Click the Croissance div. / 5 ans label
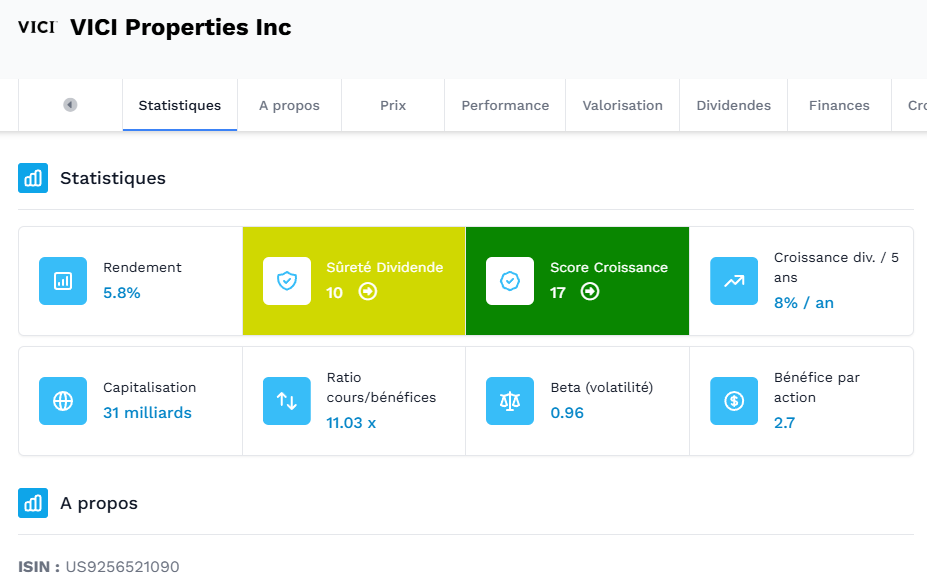 [x=837, y=267]
